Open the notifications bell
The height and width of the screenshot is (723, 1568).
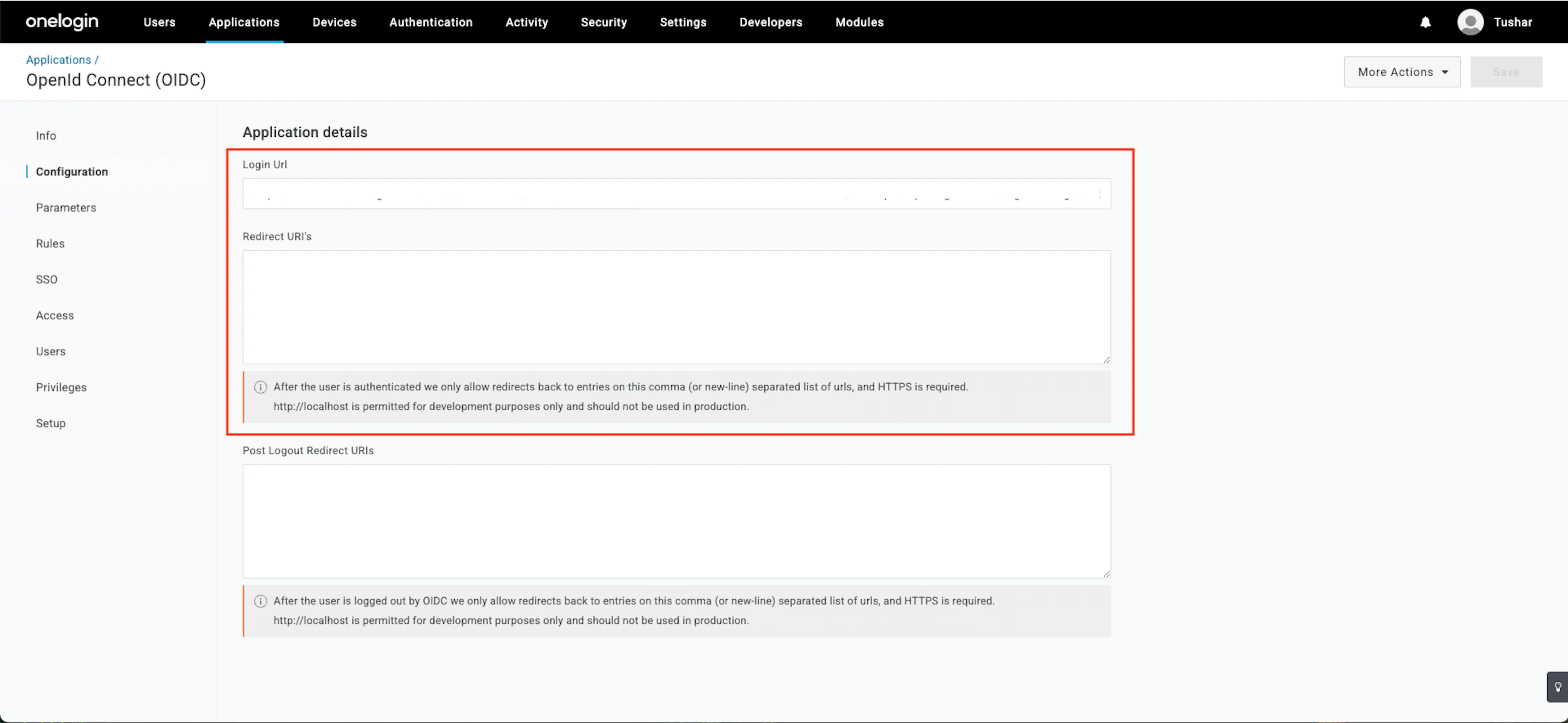coord(1425,22)
